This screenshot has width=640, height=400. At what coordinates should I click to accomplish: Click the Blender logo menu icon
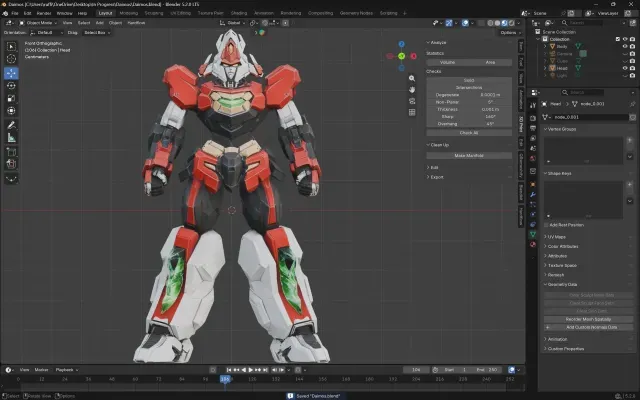5,13
